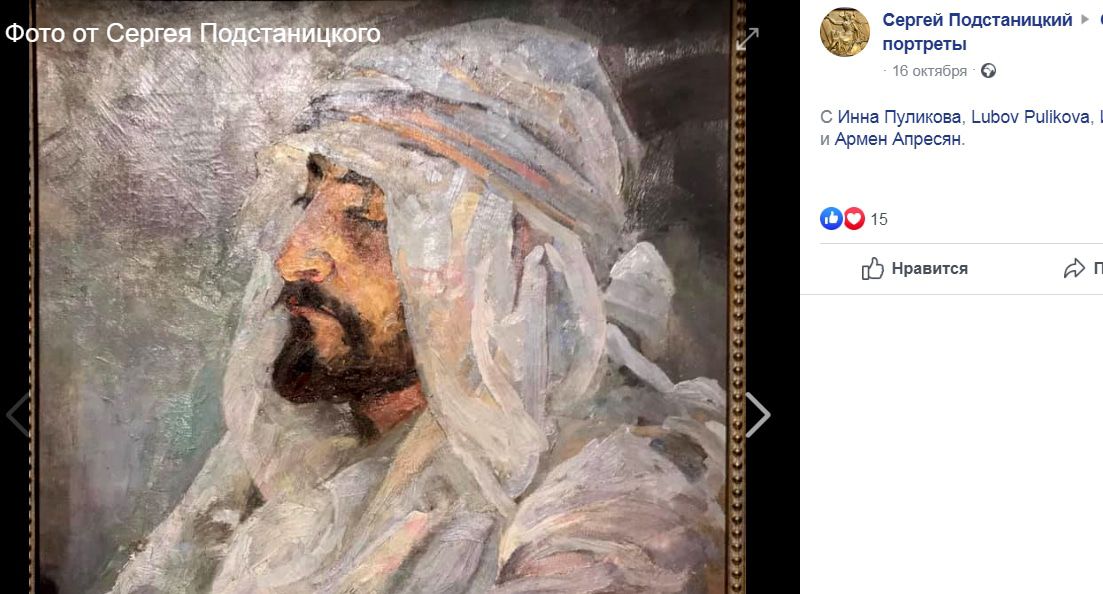Image resolution: width=1103 pixels, height=594 pixels.
Task: Open Сергей Подстаницкий profile link
Action: [x=977, y=20]
